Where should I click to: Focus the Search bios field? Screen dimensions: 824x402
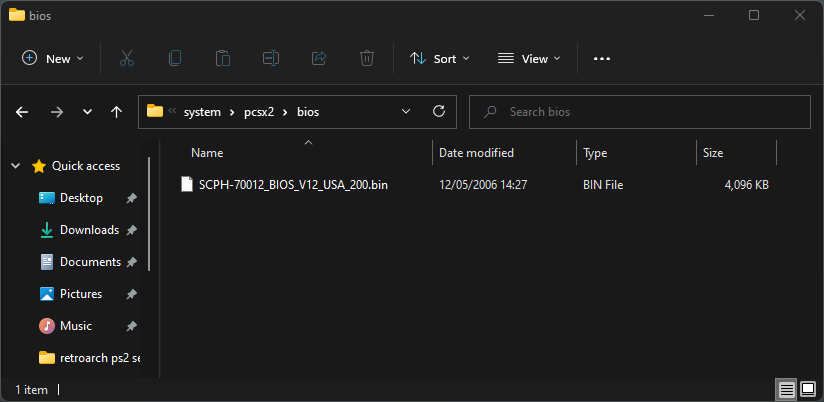(640, 112)
